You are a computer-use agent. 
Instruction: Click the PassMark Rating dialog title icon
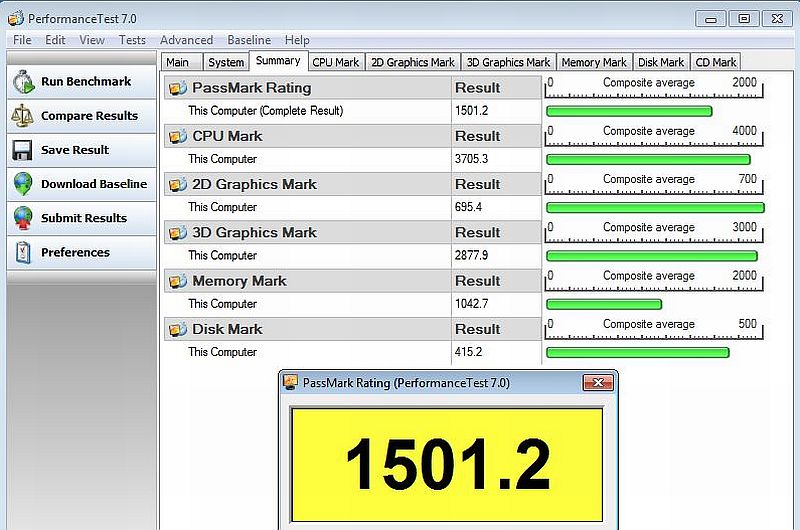coord(290,382)
